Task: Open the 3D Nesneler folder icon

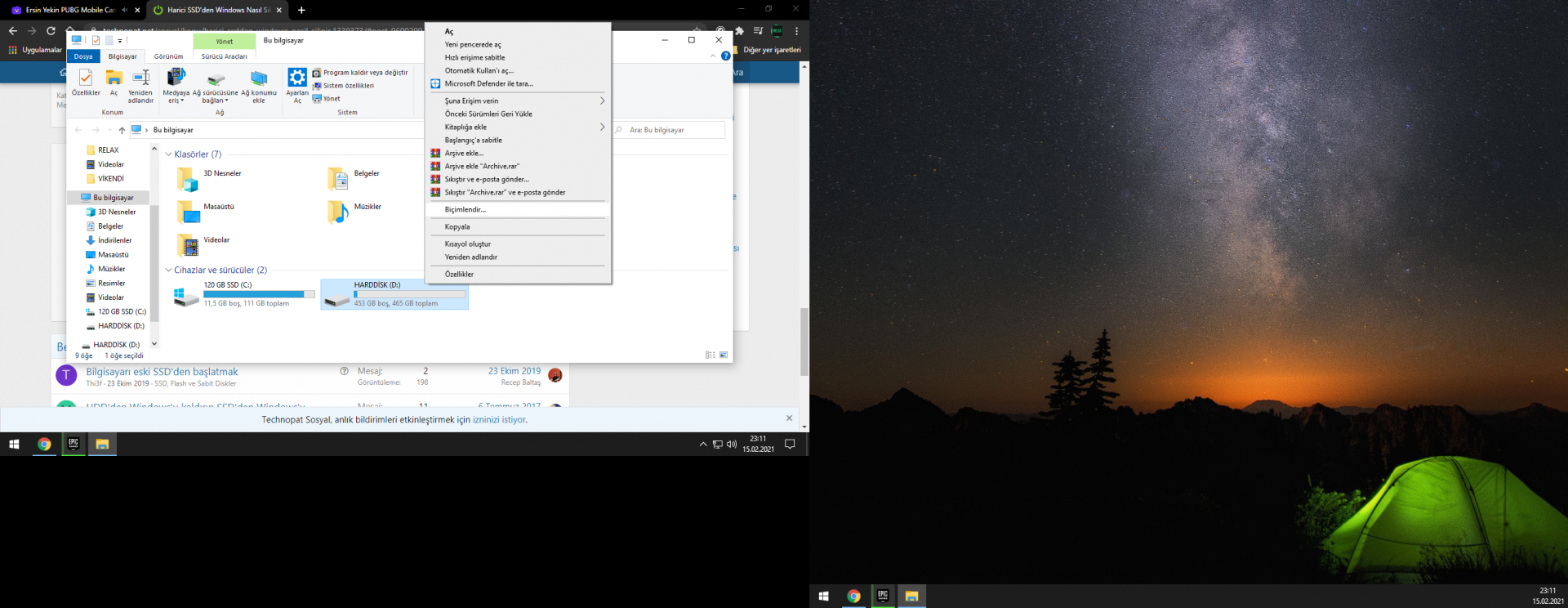Action: [187, 179]
